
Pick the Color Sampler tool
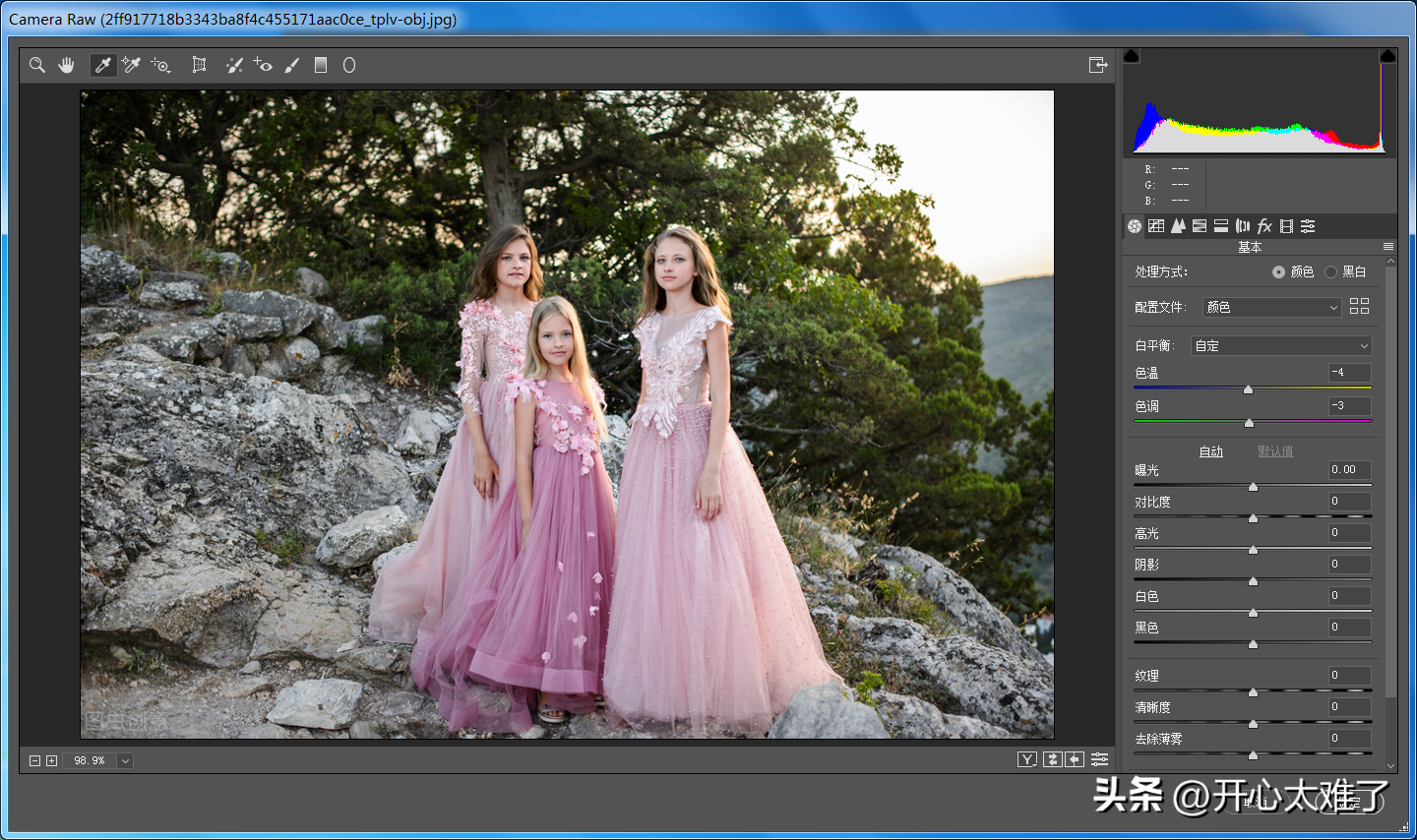131,65
